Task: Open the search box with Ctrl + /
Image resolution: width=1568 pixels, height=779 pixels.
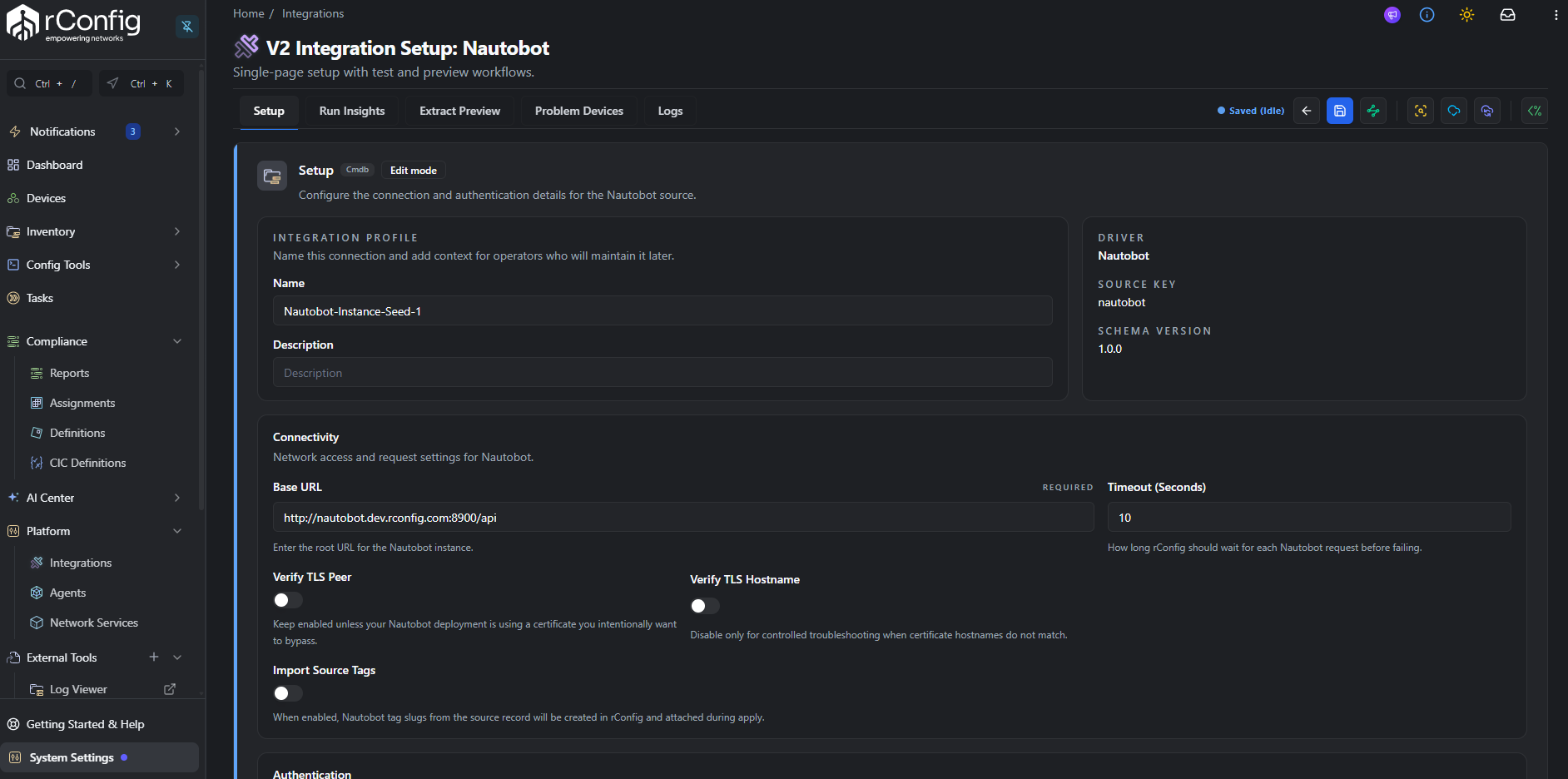Action: (x=49, y=83)
